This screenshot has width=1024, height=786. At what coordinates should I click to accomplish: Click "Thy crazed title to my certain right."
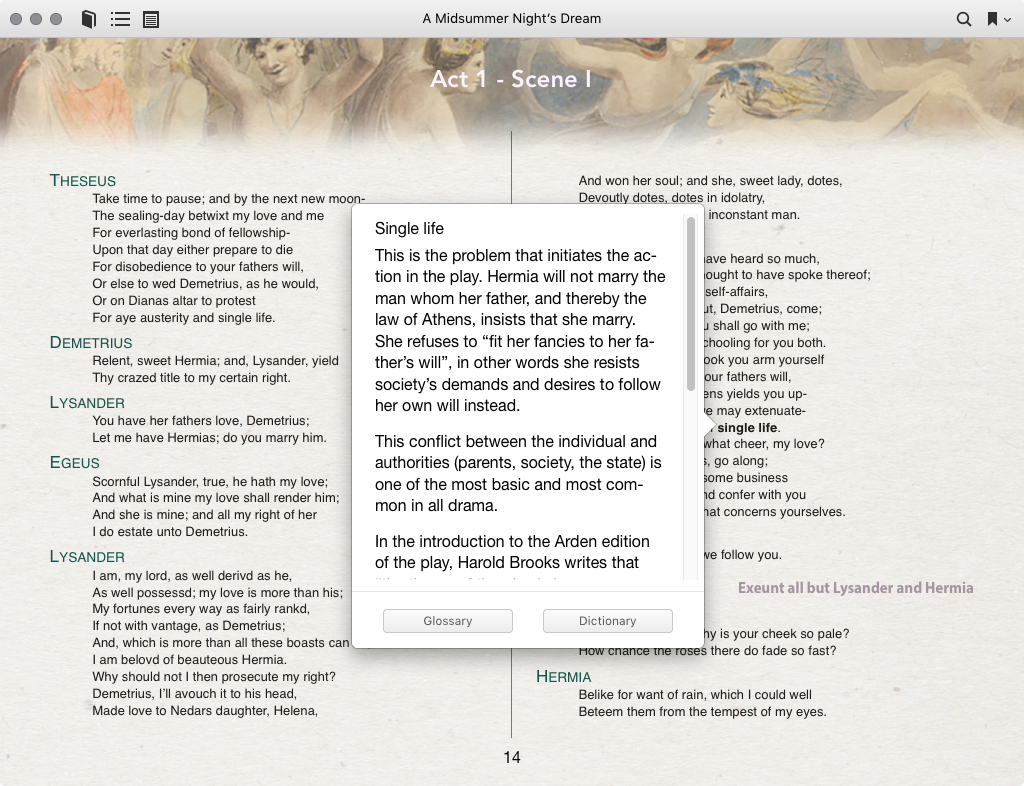coord(191,377)
